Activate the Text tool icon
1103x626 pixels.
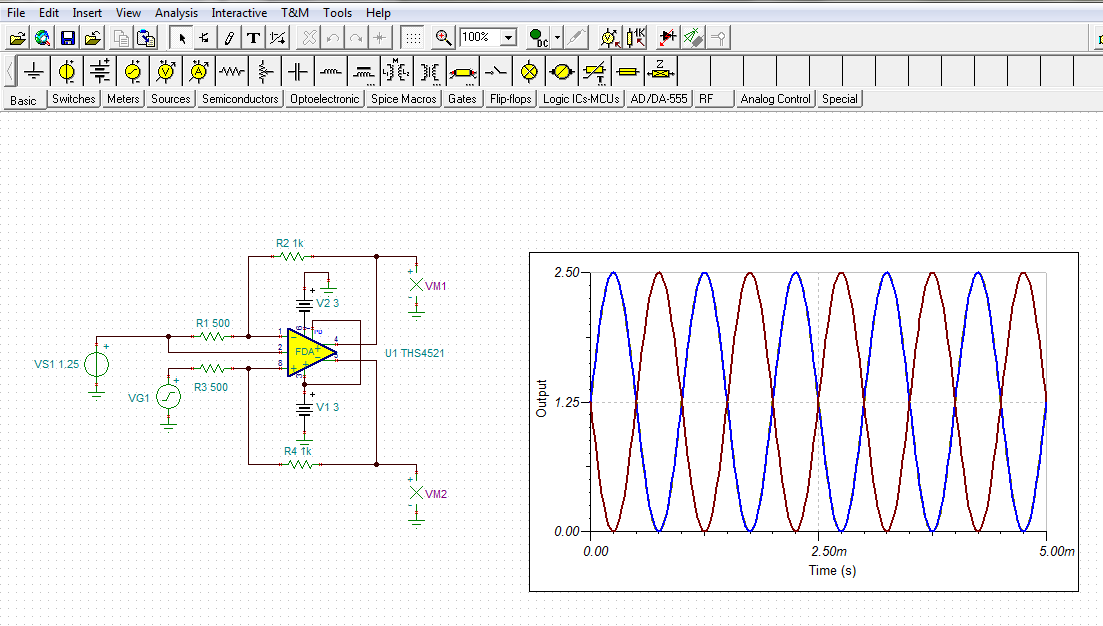tap(254, 38)
